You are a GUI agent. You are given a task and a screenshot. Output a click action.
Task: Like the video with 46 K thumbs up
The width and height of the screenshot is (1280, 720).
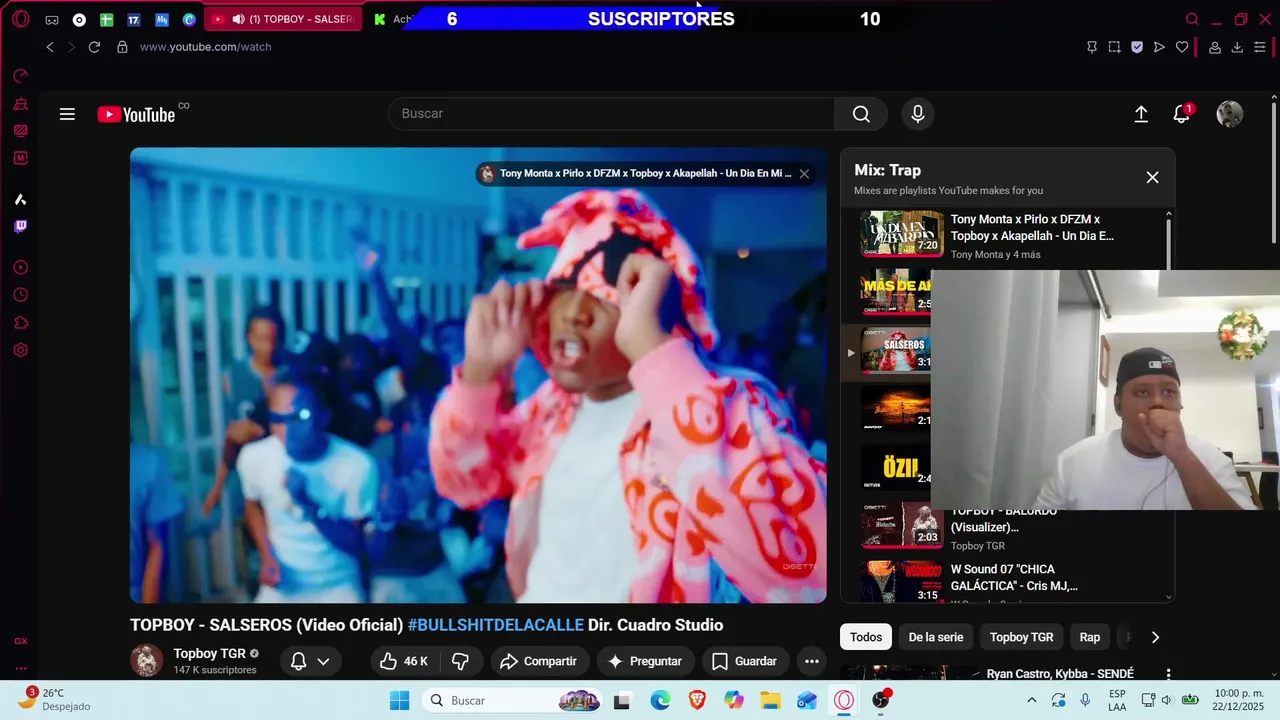pyautogui.click(x=403, y=661)
